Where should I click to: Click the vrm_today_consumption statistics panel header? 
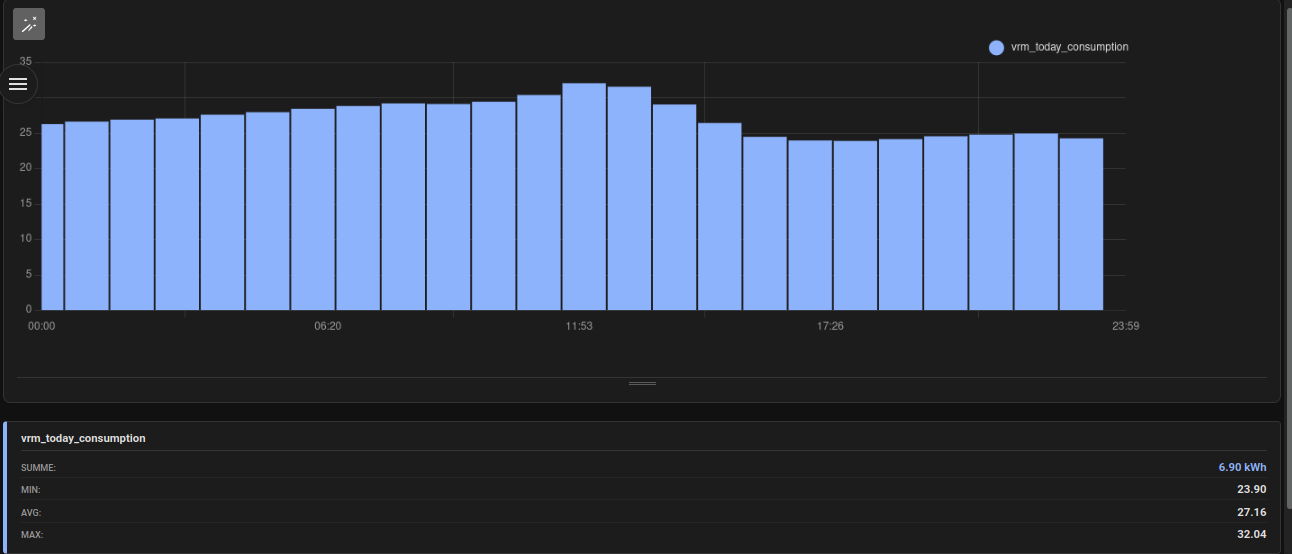tap(83, 438)
